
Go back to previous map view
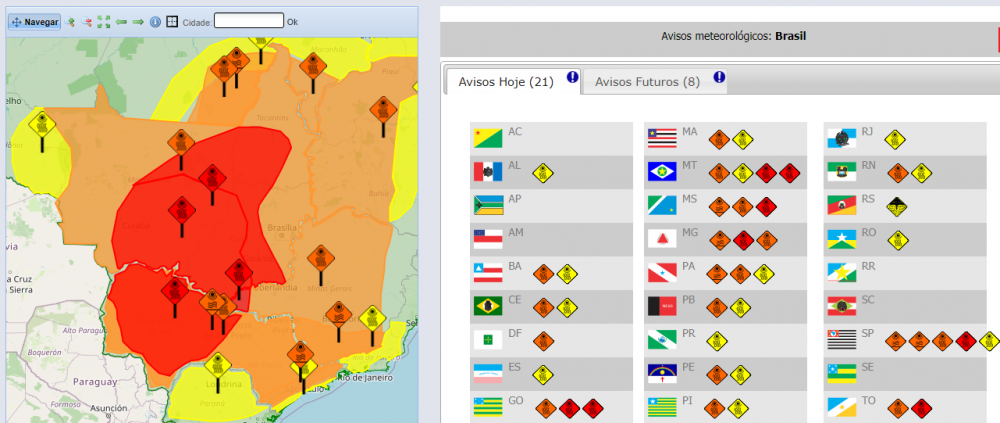(x=121, y=22)
